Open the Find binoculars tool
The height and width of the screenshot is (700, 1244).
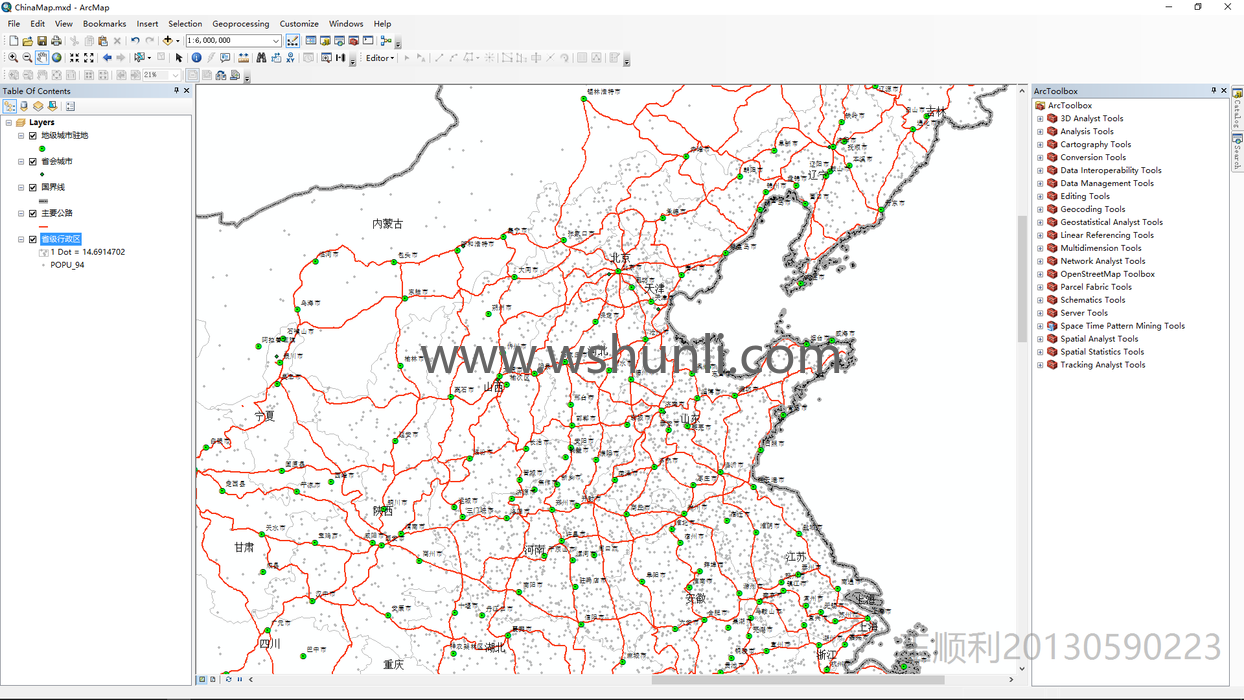click(x=261, y=58)
